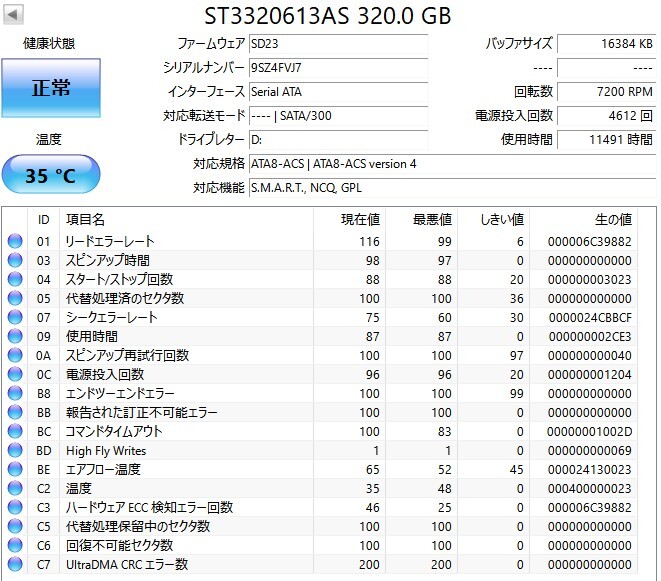Select the シークエラーレート attribute name
Viewport: 661px width, 581px height.
pos(111,317)
